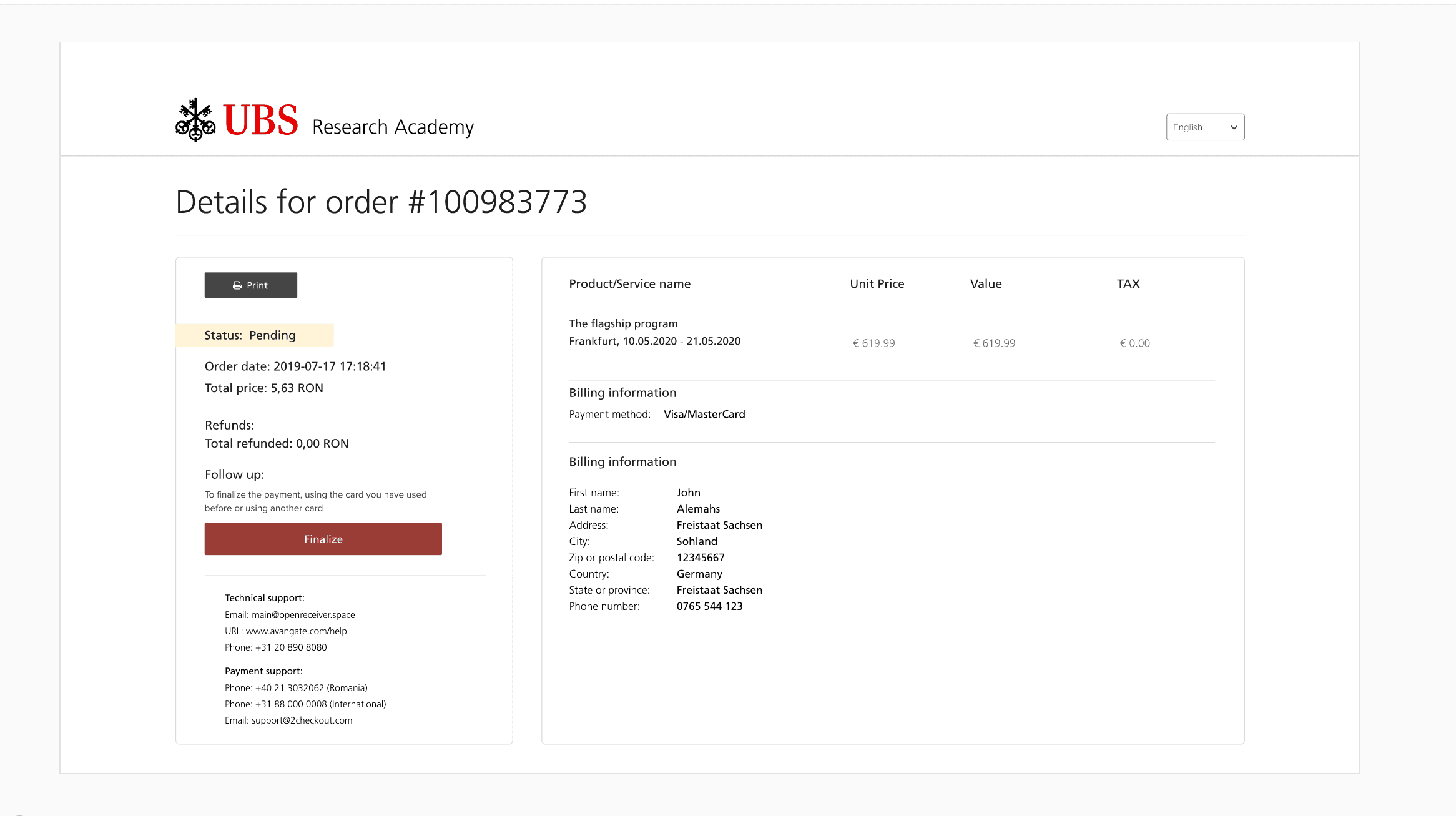The height and width of the screenshot is (816, 1456).
Task: Click the Print button label
Action: click(x=257, y=285)
